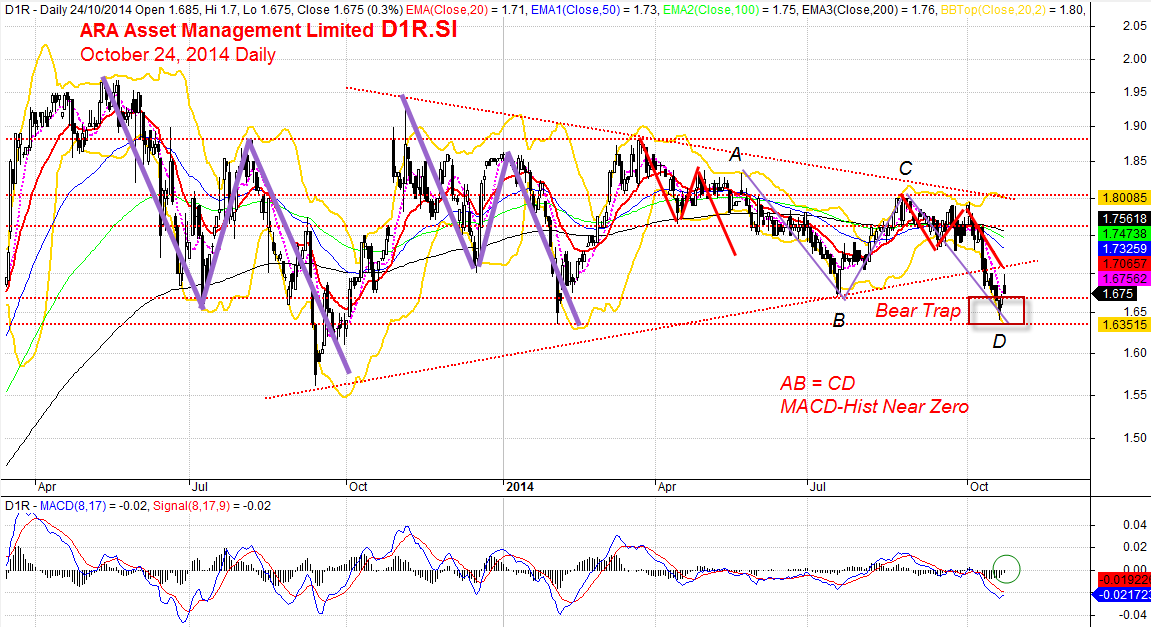Image resolution: width=1151 pixels, height=627 pixels.
Task: Select the green 1.74738 price tag
Action: tap(1123, 233)
